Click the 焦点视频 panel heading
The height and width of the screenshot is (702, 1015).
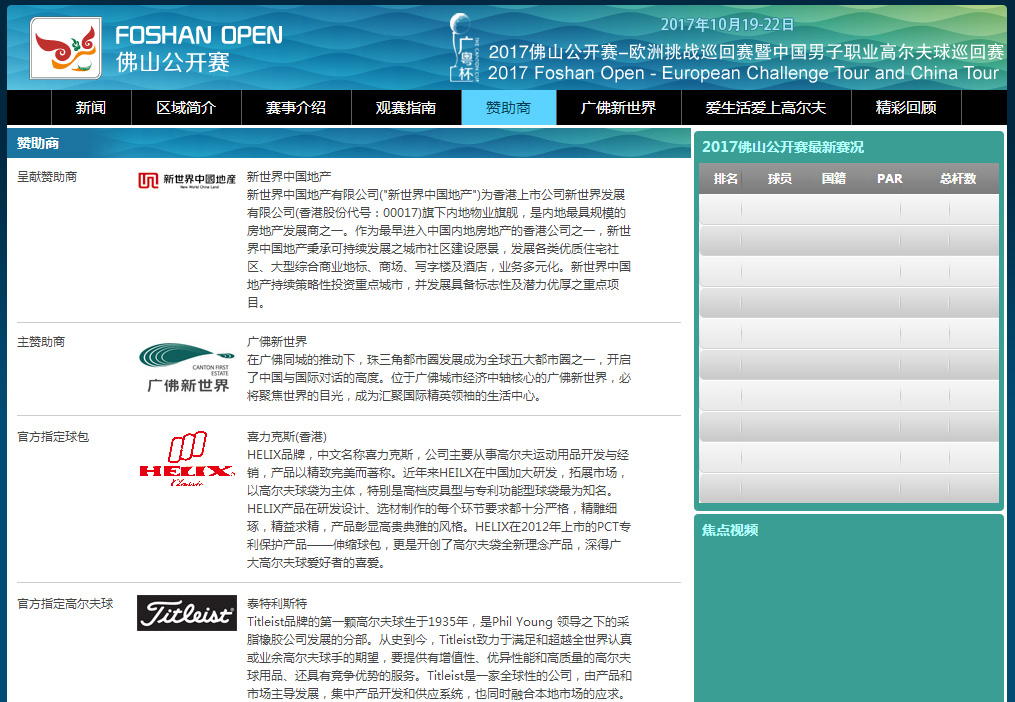point(730,530)
